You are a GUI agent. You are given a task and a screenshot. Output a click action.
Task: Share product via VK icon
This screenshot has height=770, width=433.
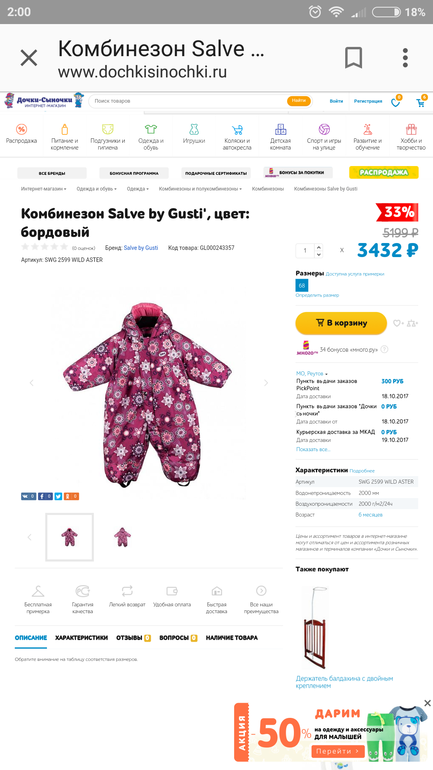28,496
